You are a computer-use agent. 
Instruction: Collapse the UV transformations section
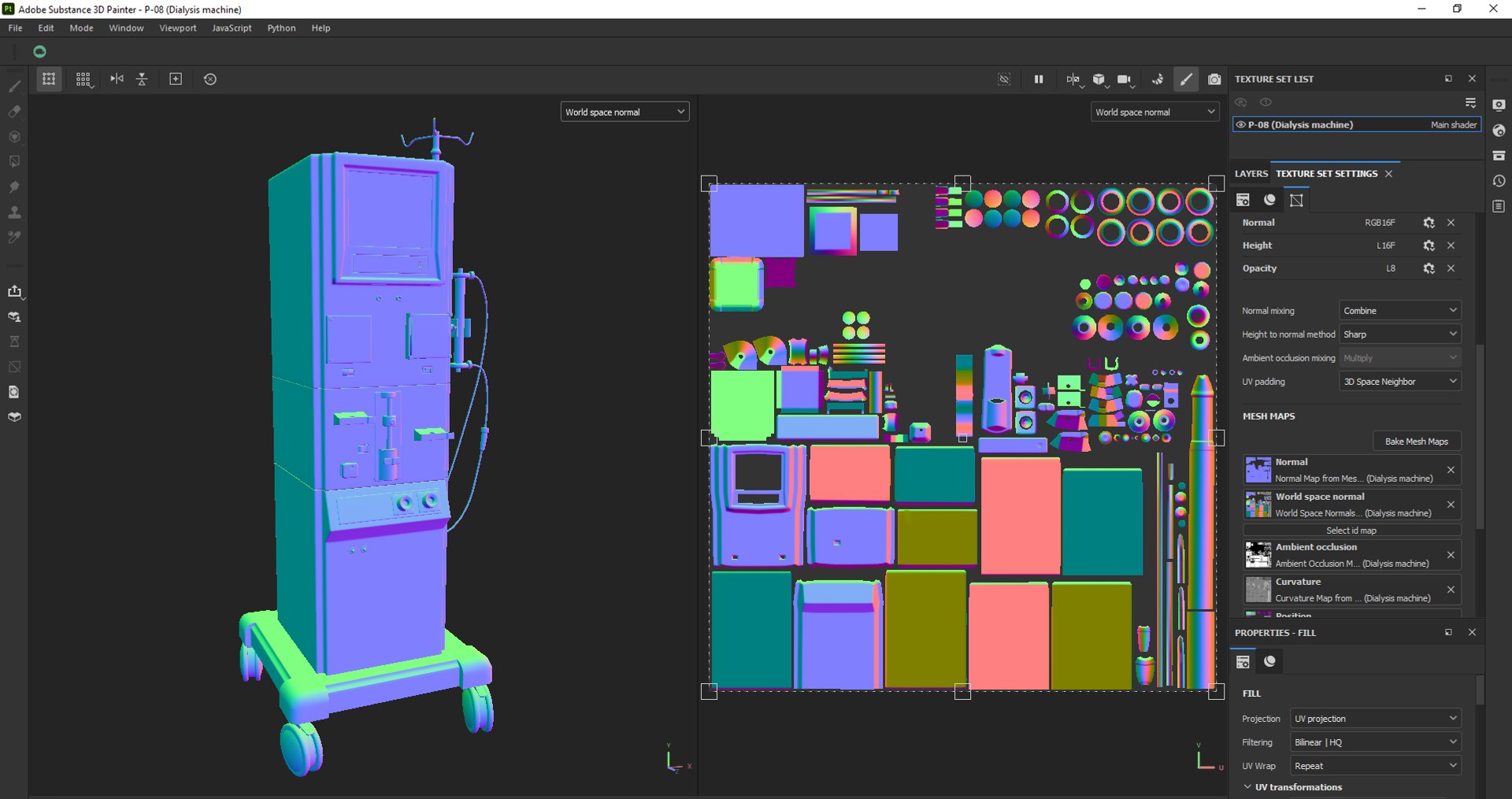[x=1247, y=786]
